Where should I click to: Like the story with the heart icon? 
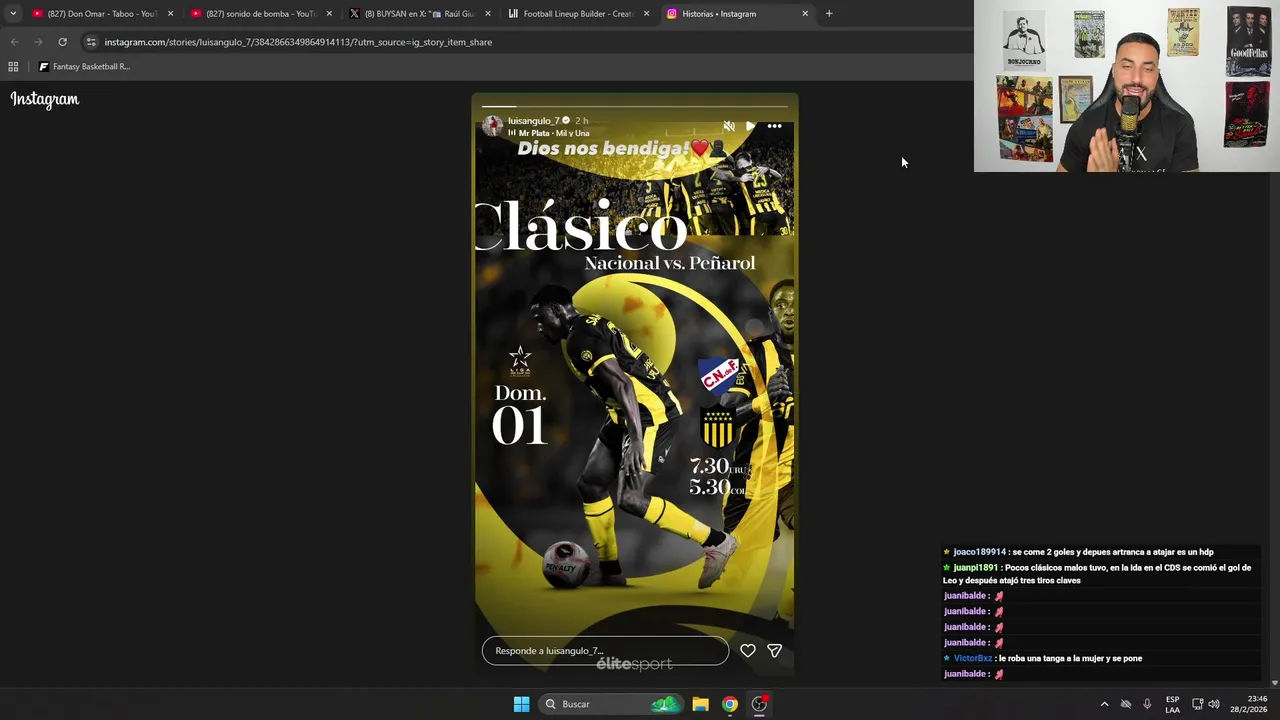(x=748, y=651)
